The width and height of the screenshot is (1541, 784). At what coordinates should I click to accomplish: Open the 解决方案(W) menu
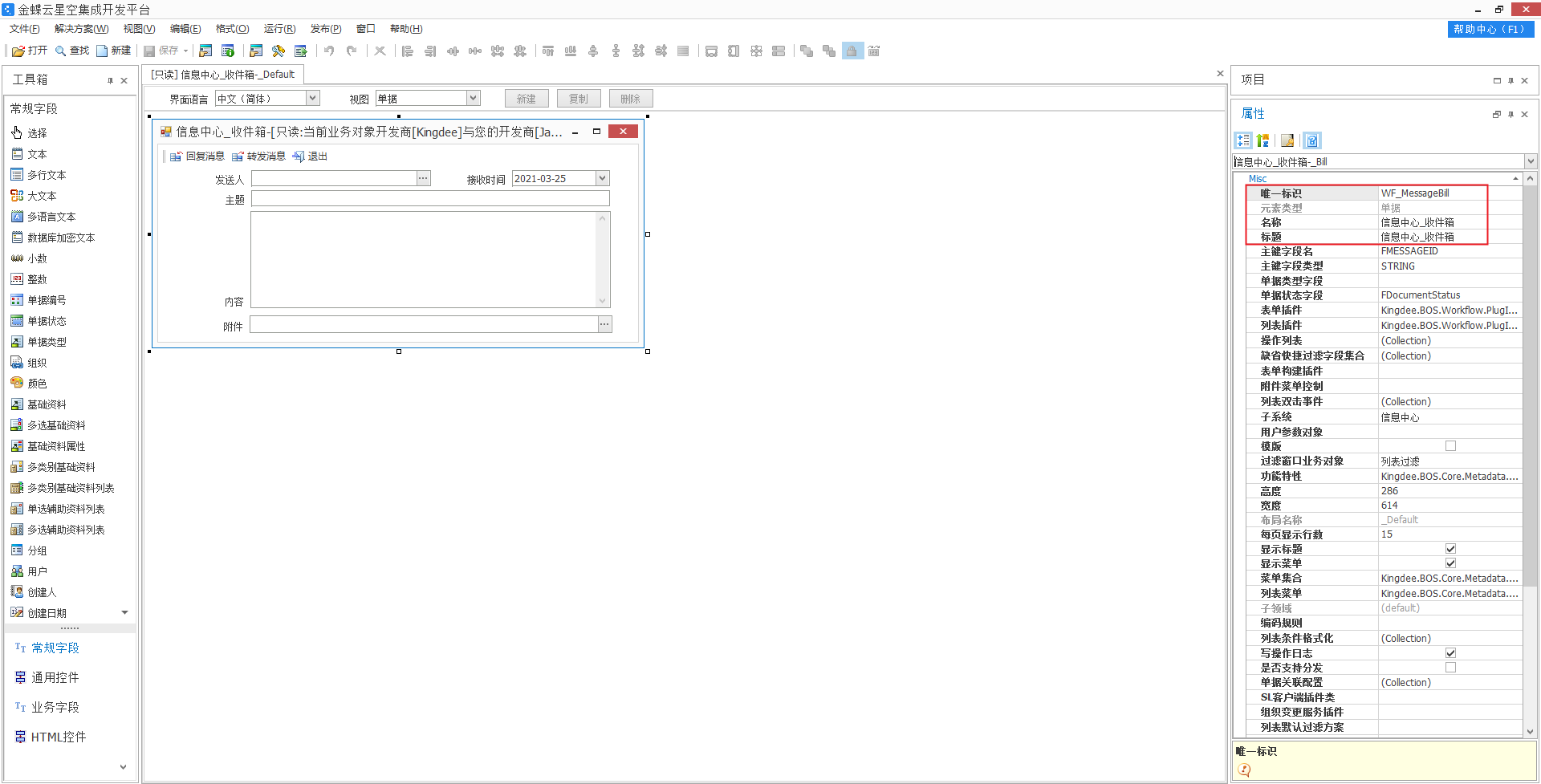pyautogui.click(x=81, y=29)
